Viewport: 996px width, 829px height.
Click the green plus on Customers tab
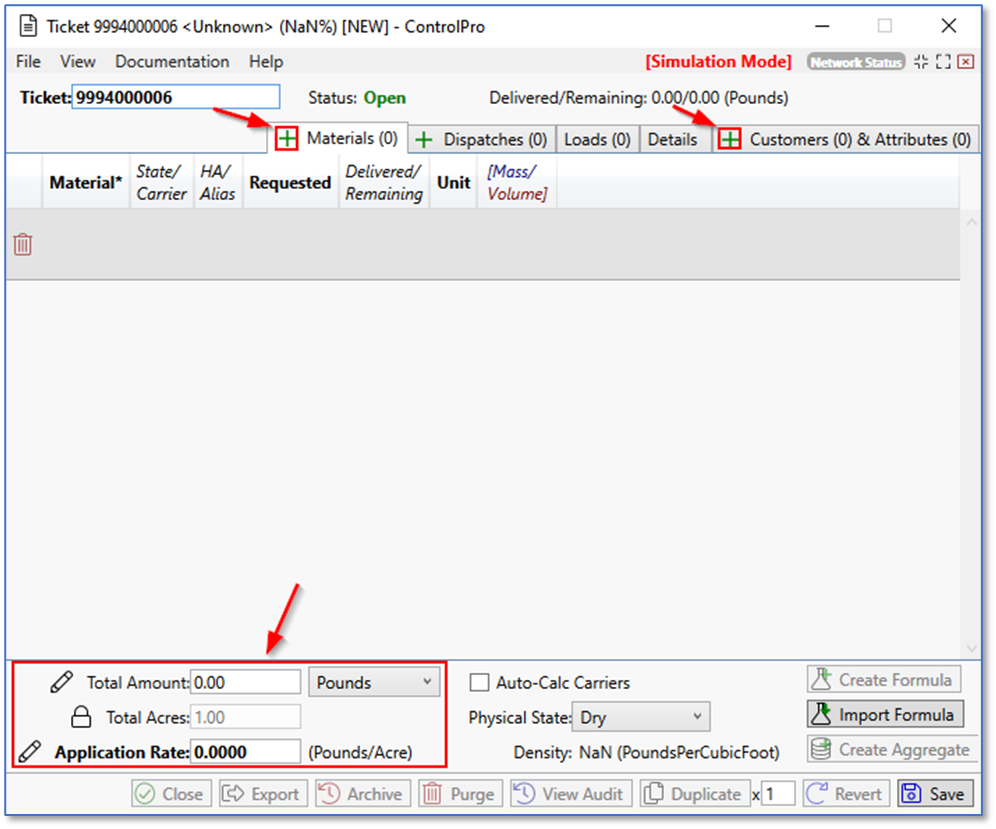tap(730, 138)
